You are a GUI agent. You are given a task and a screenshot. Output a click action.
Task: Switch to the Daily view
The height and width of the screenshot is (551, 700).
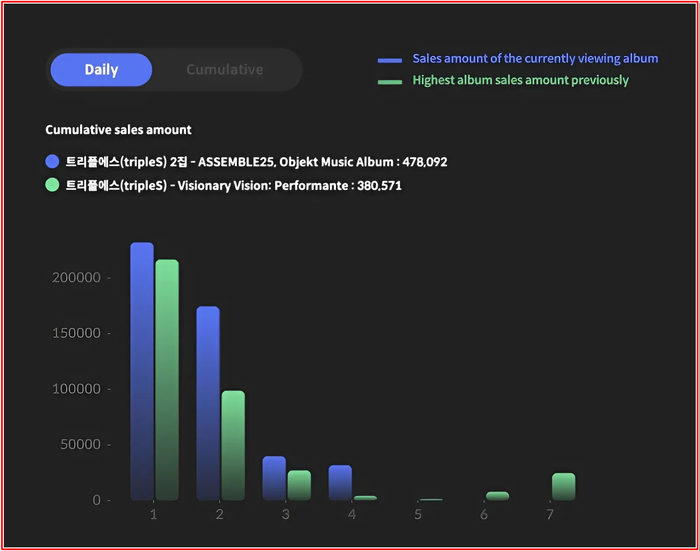[101, 70]
